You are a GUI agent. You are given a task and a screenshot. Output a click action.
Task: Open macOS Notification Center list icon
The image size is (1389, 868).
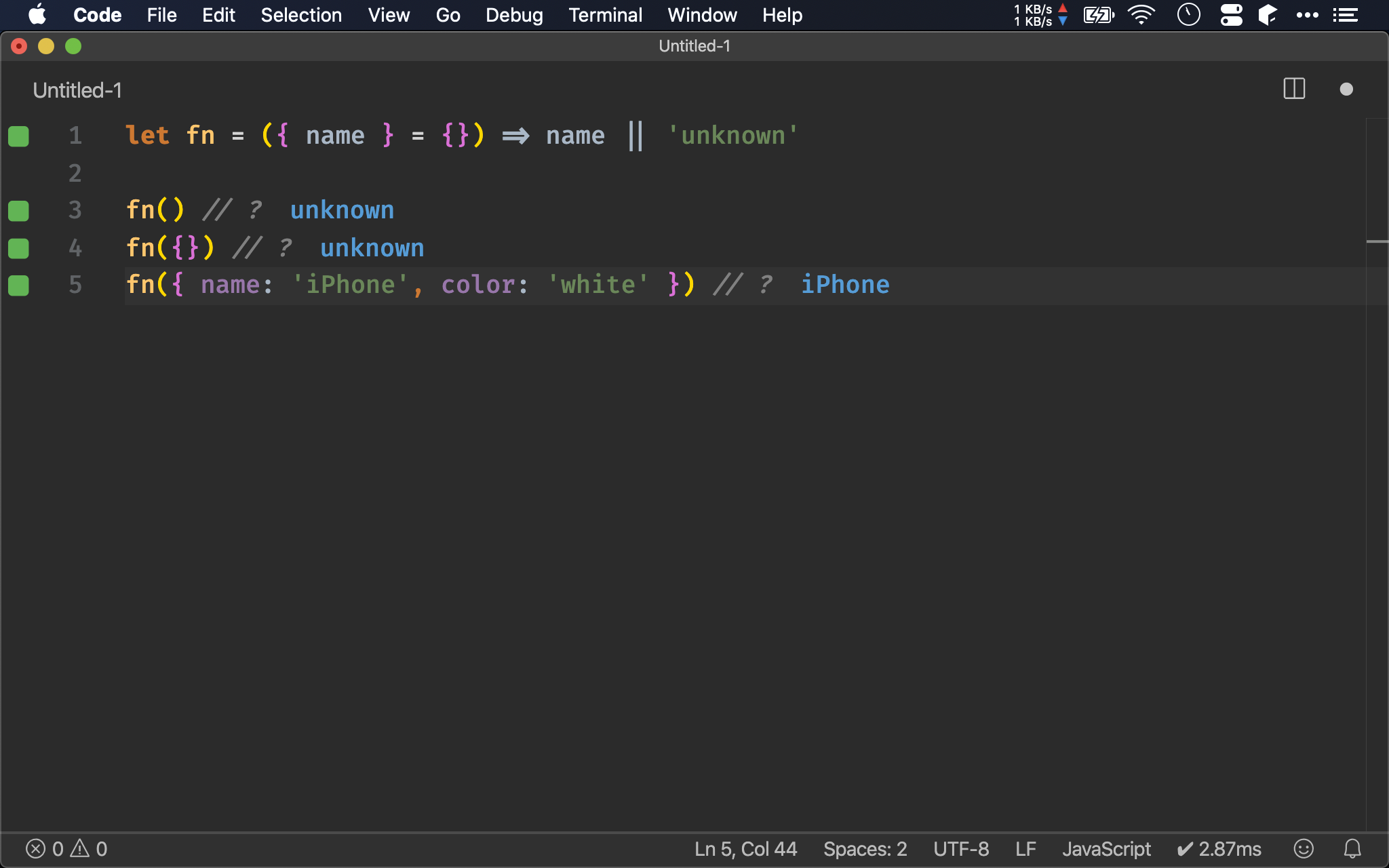pyautogui.click(x=1345, y=15)
